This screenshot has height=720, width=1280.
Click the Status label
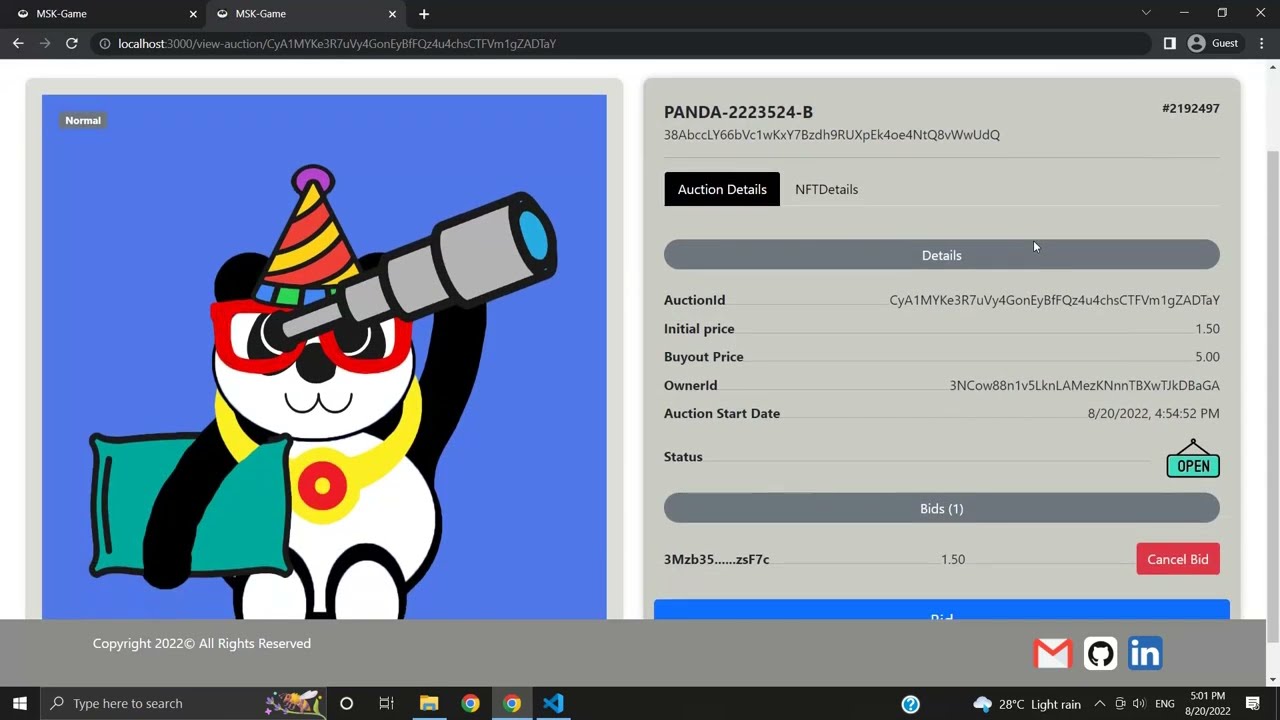[683, 457]
